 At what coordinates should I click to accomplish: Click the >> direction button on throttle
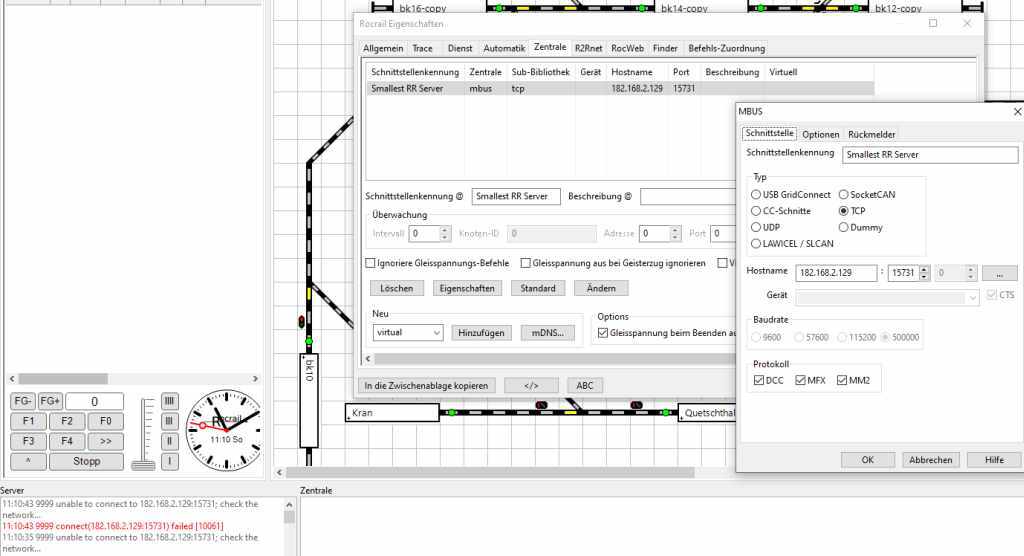[x=106, y=441]
